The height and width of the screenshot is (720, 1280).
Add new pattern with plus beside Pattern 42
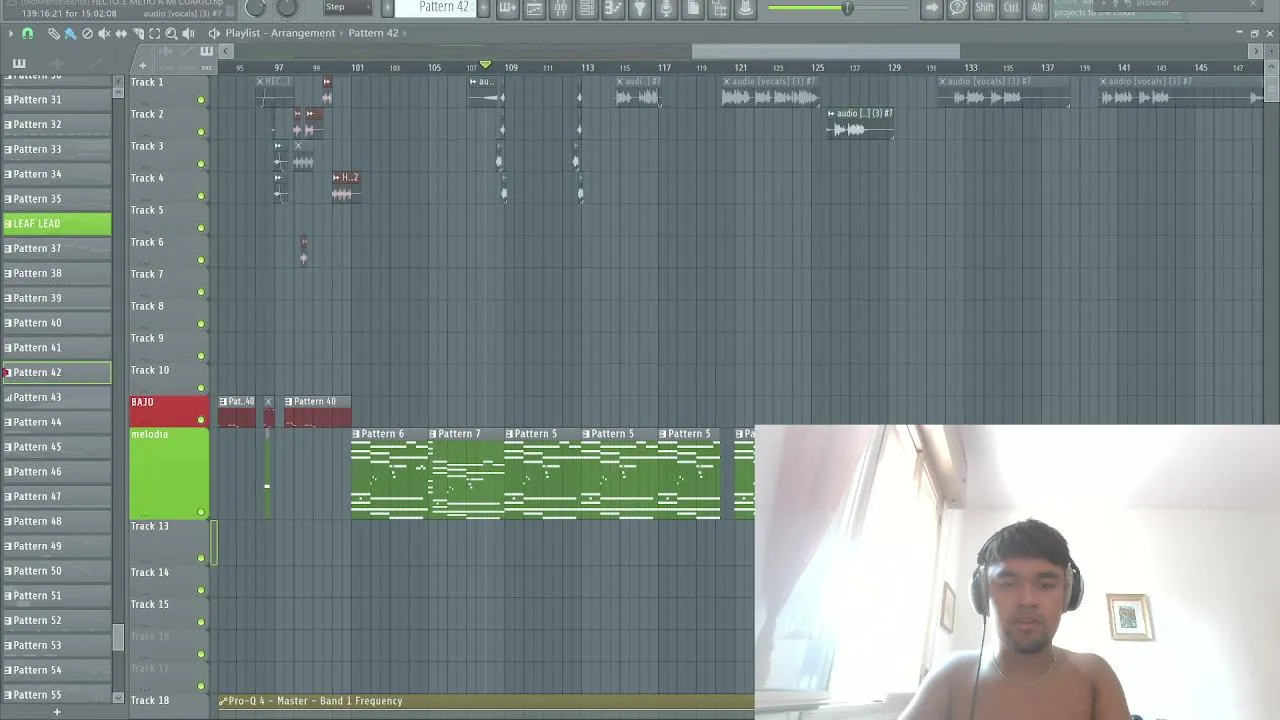(x=483, y=8)
